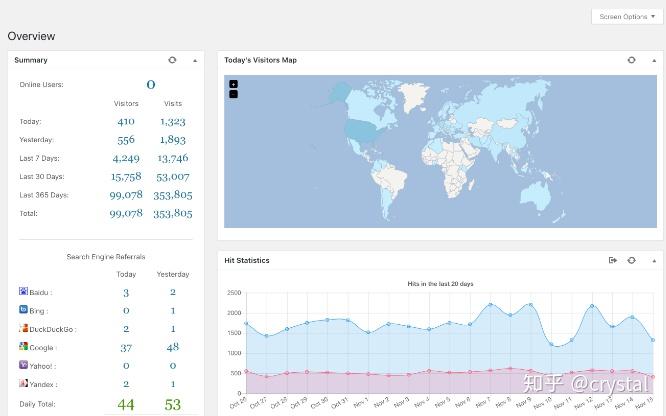This screenshot has width=666, height=416.
Task: Open Online Users count link
Action: click(151, 84)
